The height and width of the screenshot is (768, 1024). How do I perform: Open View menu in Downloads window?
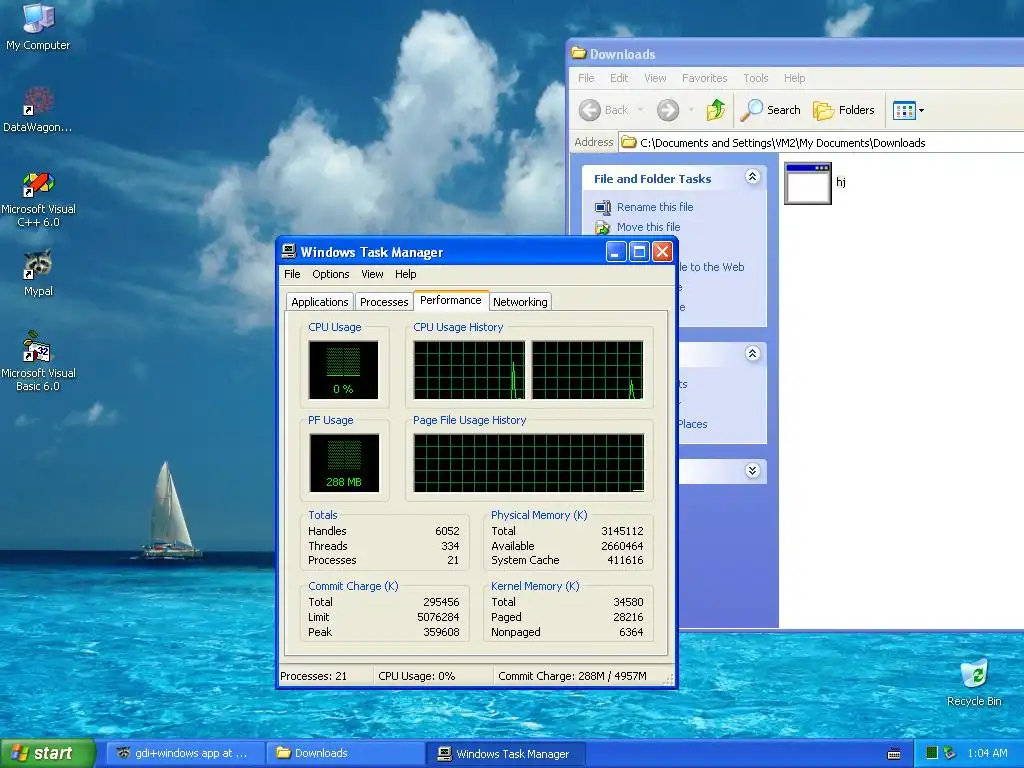pyautogui.click(x=655, y=78)
